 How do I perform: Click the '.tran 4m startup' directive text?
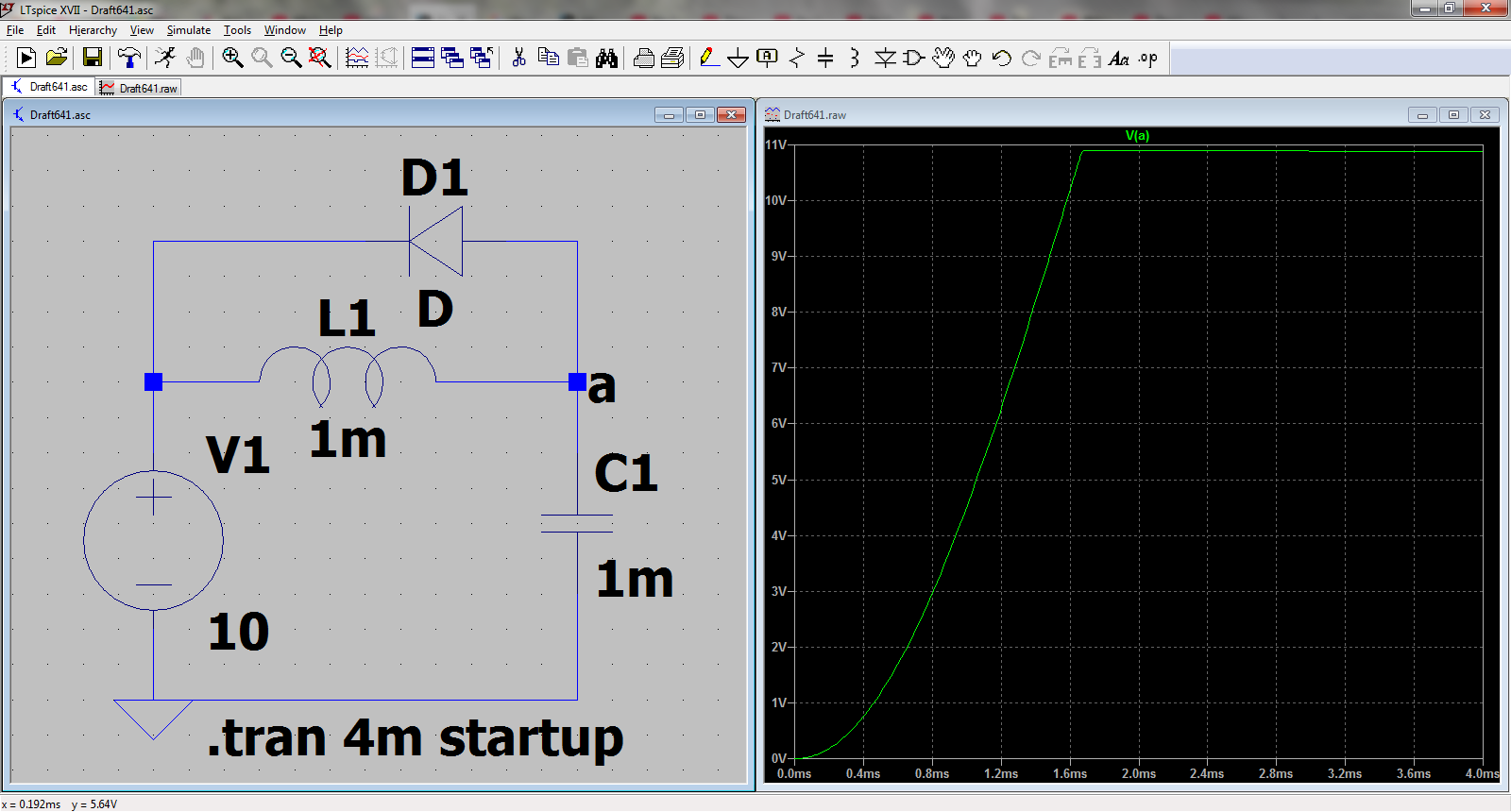point(416,737)
